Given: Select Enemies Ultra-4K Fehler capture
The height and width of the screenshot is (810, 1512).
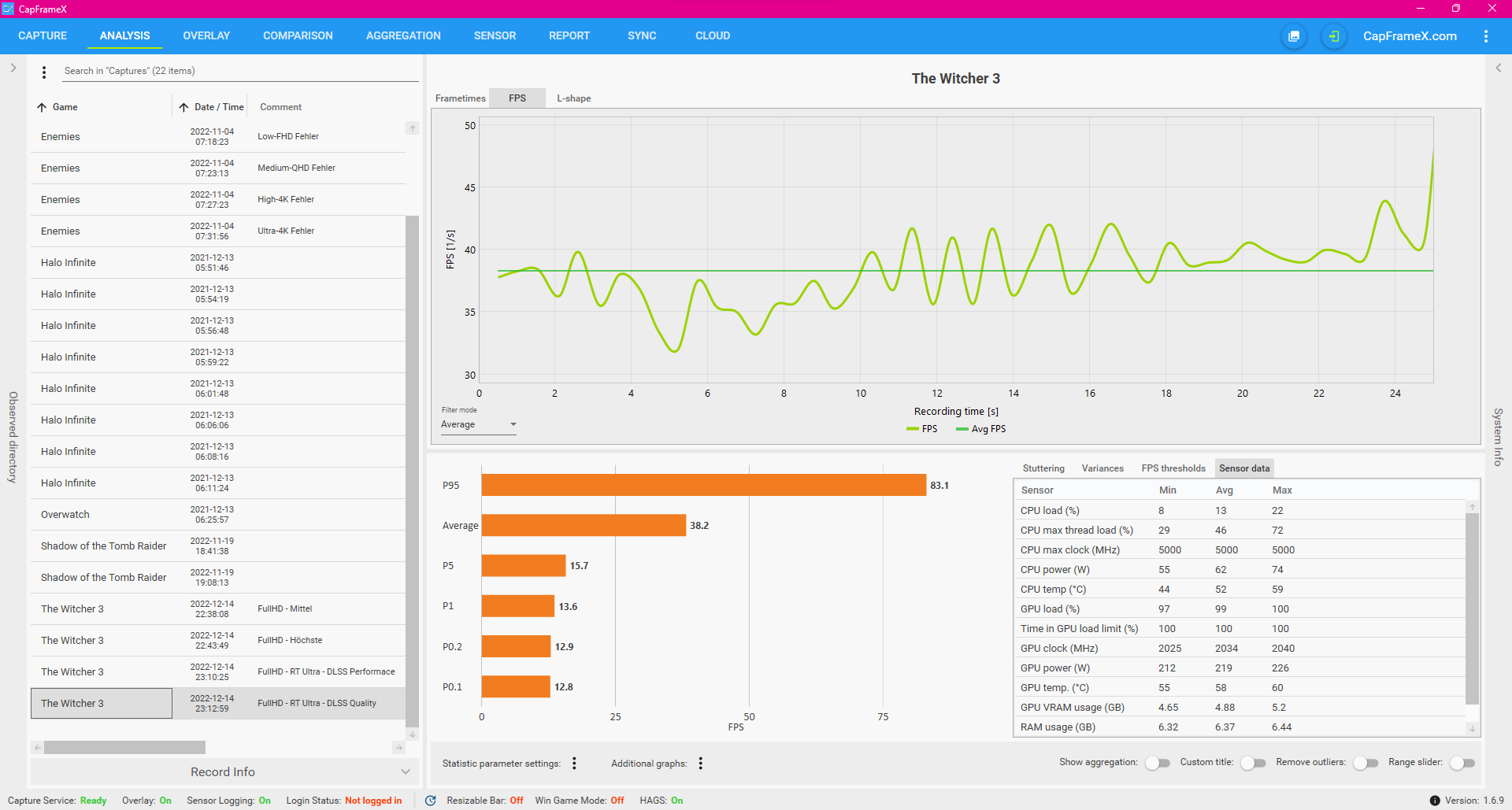Looking at the screenshot, I should tap(218, 231).
